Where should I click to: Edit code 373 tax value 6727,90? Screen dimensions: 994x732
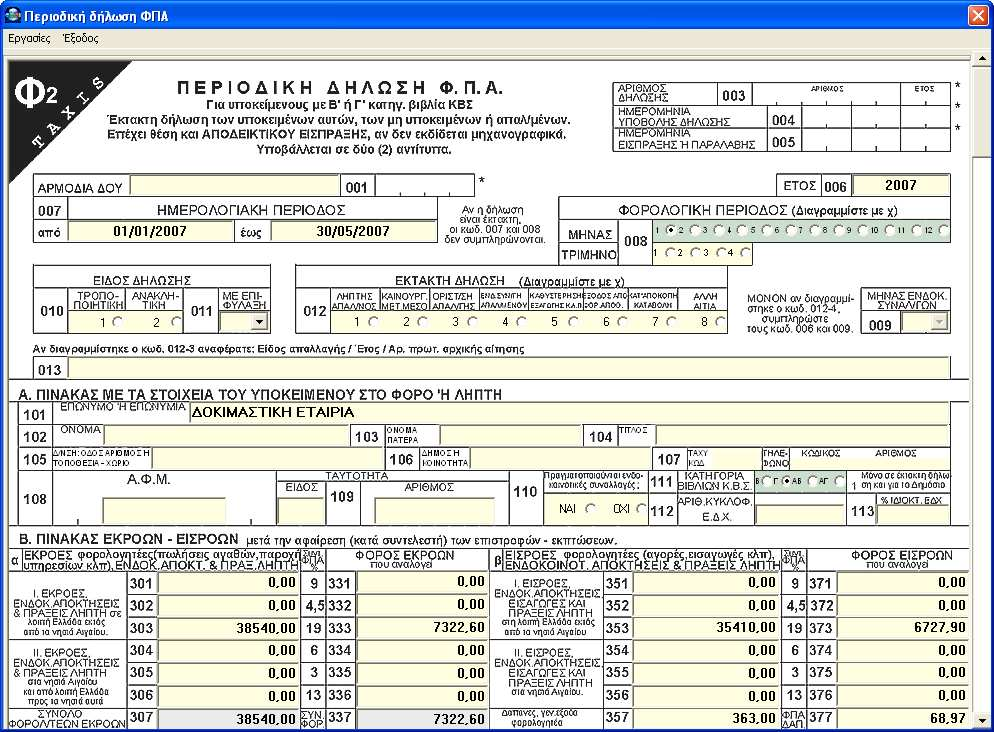coord(903,627)
